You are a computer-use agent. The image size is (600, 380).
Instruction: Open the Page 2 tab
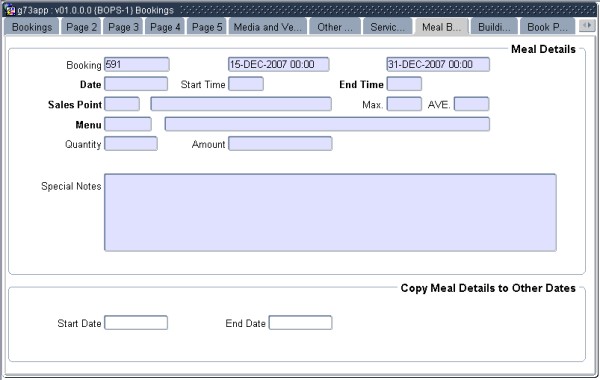pos(82,27)
